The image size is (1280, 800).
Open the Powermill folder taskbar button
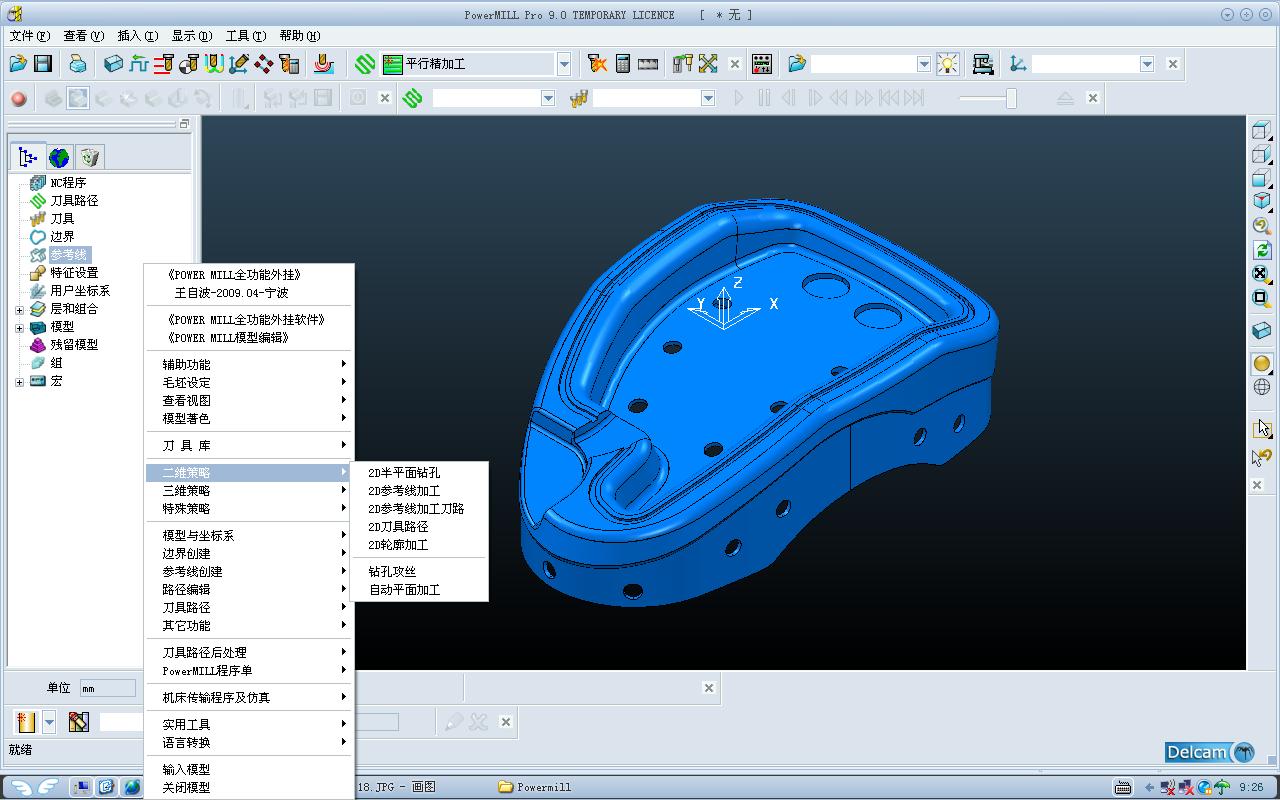point(536,787)
